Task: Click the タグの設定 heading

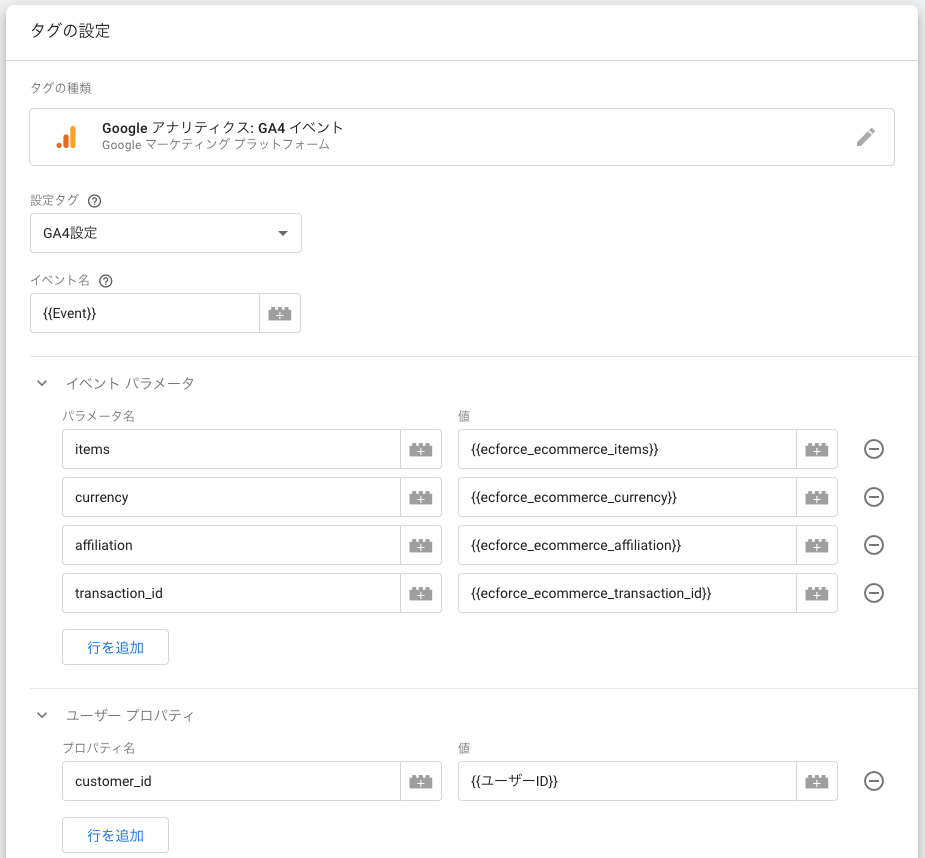Action: pyautogui.click(x=70, y=31)
